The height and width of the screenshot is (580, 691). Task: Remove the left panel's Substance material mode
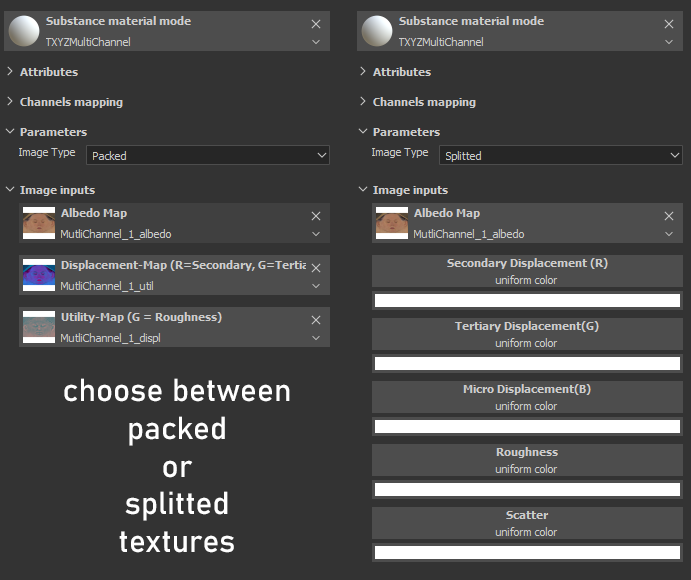tap(316, 23)
